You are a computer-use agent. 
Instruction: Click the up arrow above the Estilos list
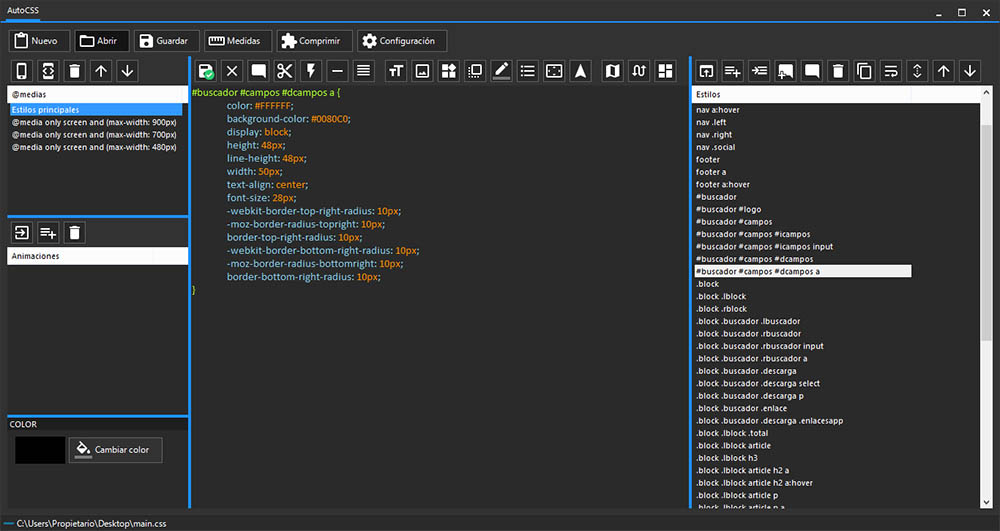(944, 71)
